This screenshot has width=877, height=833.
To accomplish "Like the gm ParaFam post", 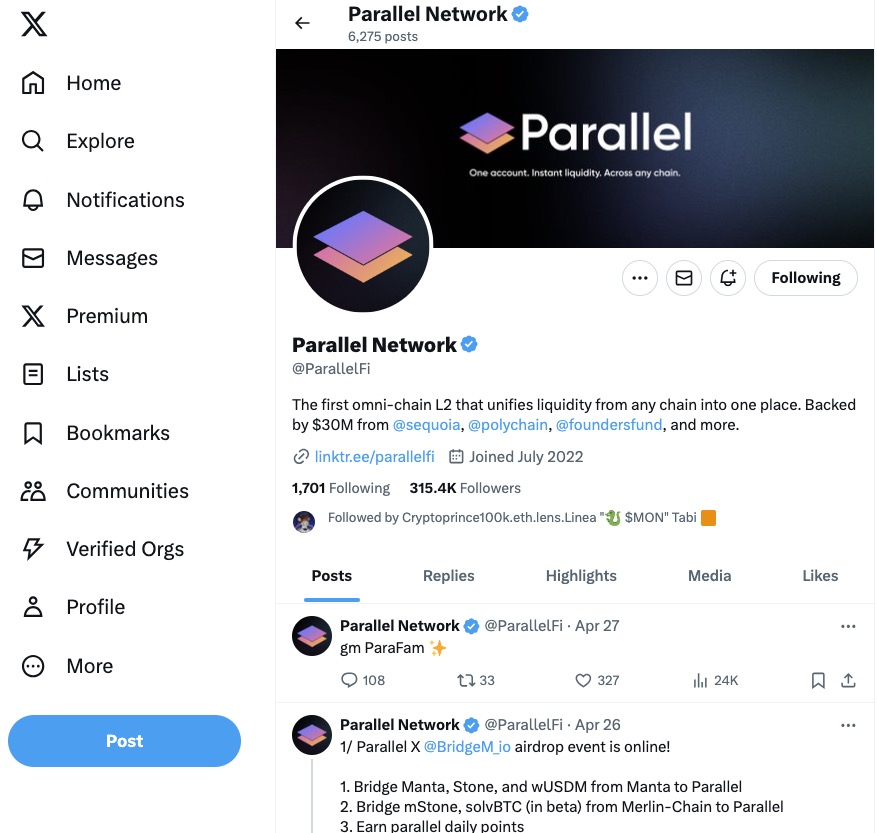I will 585,680.
